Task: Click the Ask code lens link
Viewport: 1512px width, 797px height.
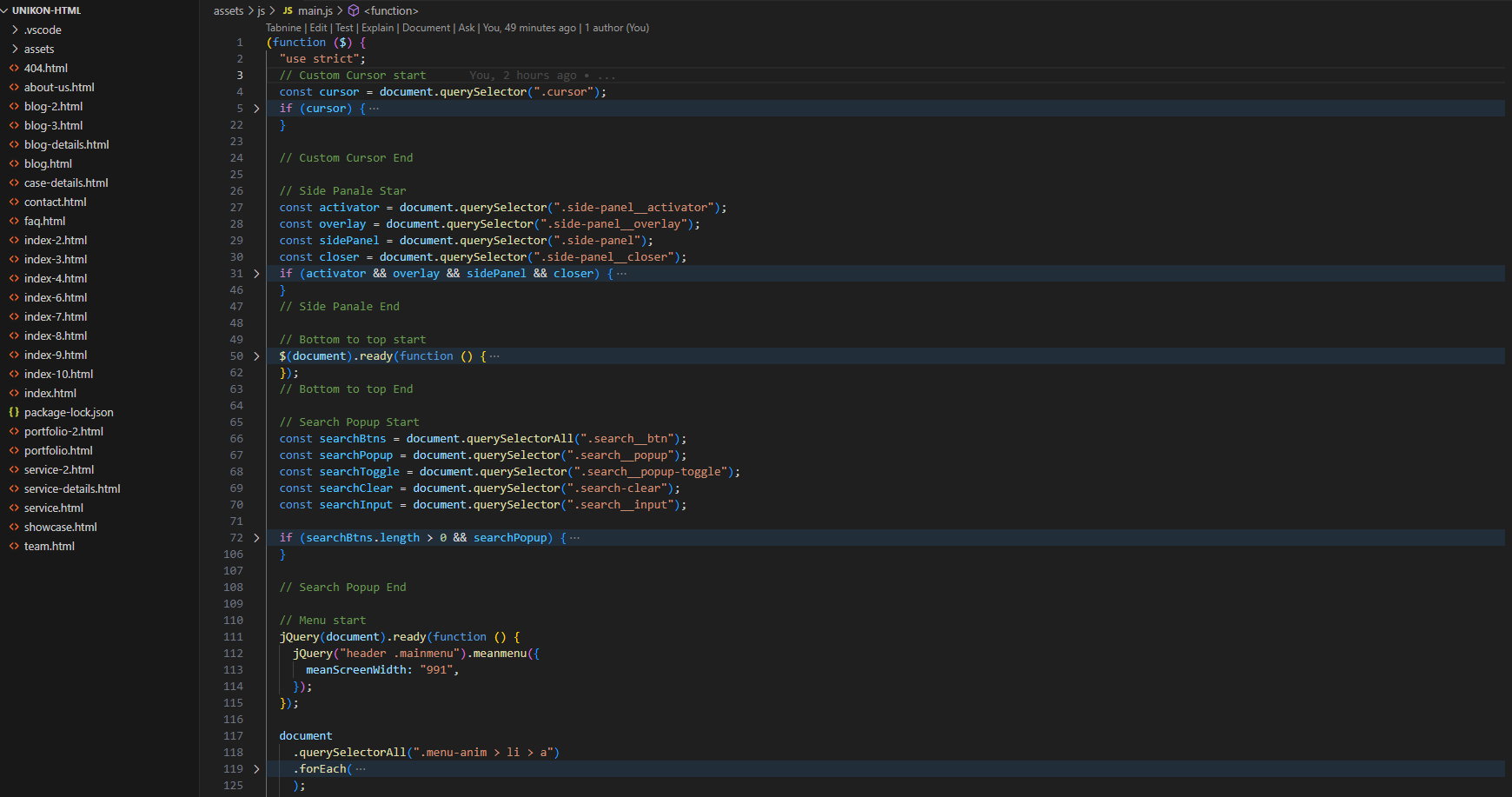Action: (x=467, y=28)
